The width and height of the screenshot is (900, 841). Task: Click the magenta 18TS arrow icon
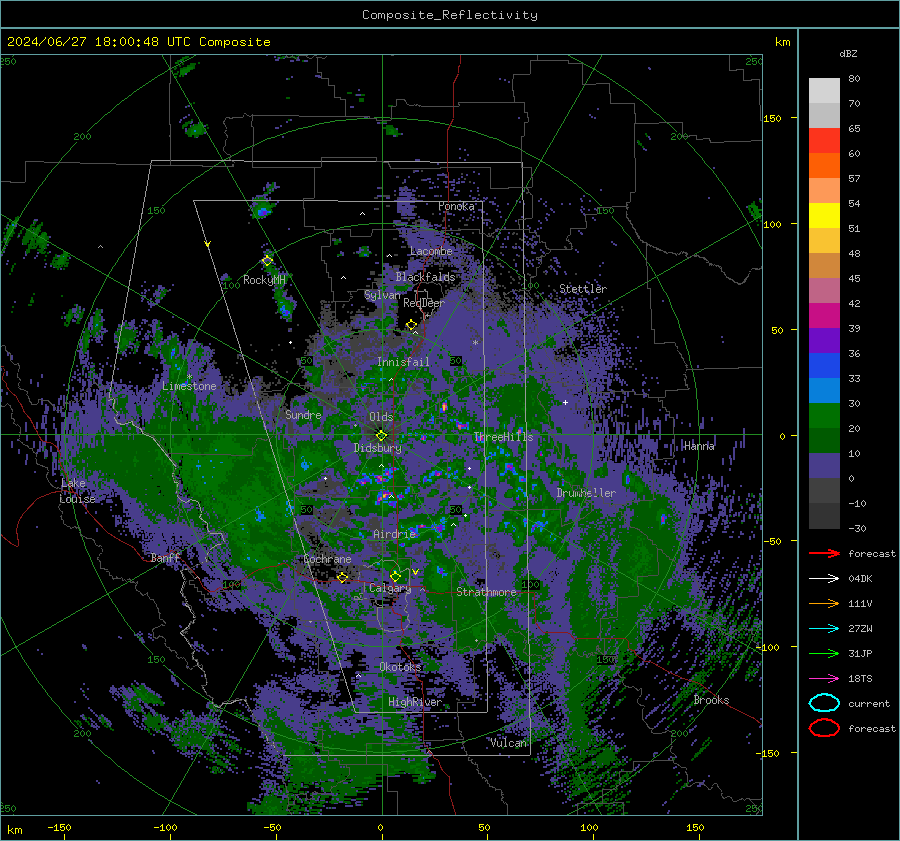[824, 679]
